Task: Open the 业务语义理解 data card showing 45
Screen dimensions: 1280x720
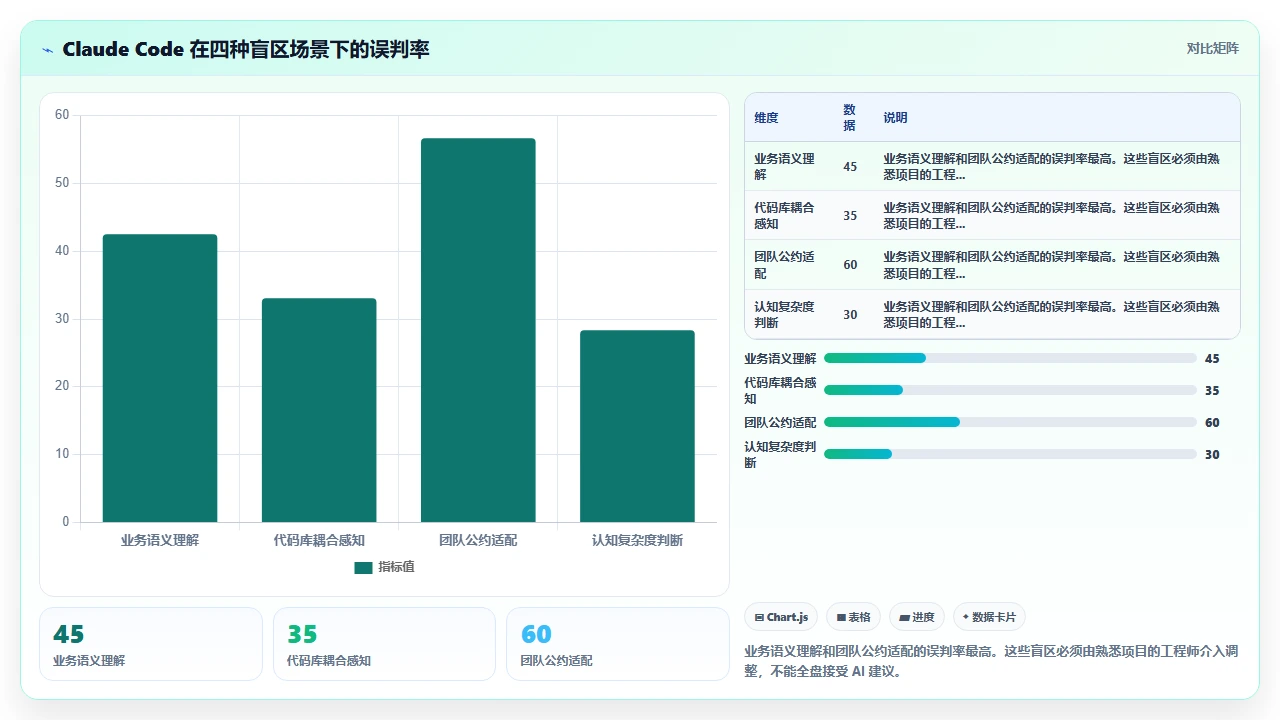Action: (151, 644)
